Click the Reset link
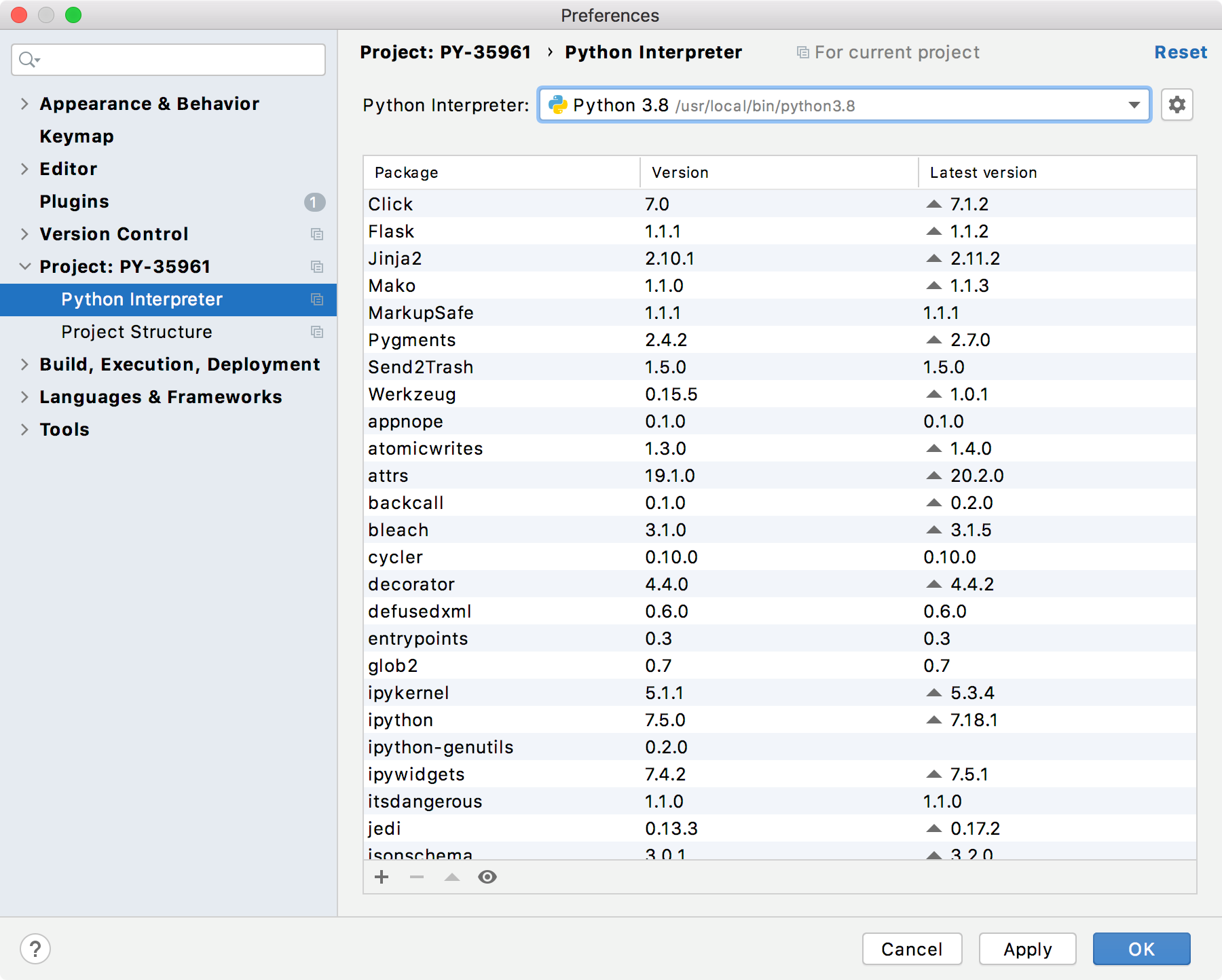 pyautogui.click(x=1180, y=52)
